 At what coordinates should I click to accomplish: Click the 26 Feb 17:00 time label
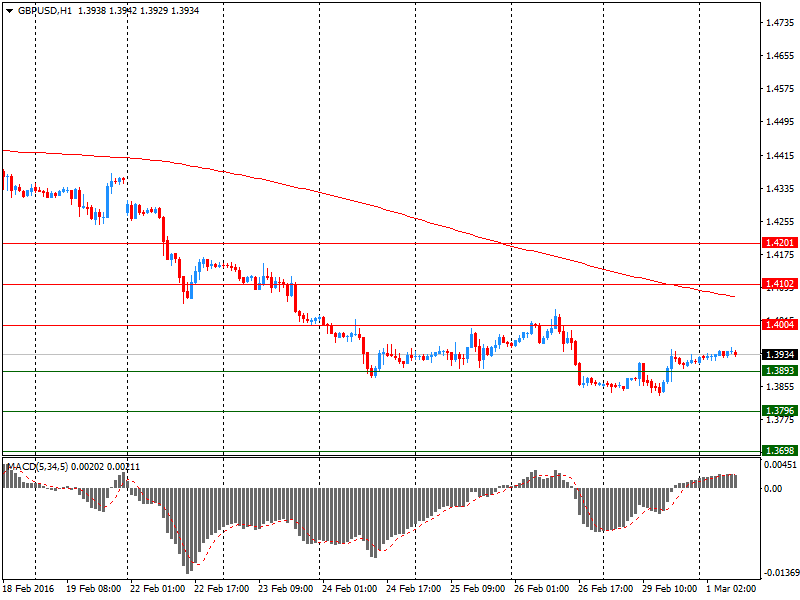coord(606,588)
